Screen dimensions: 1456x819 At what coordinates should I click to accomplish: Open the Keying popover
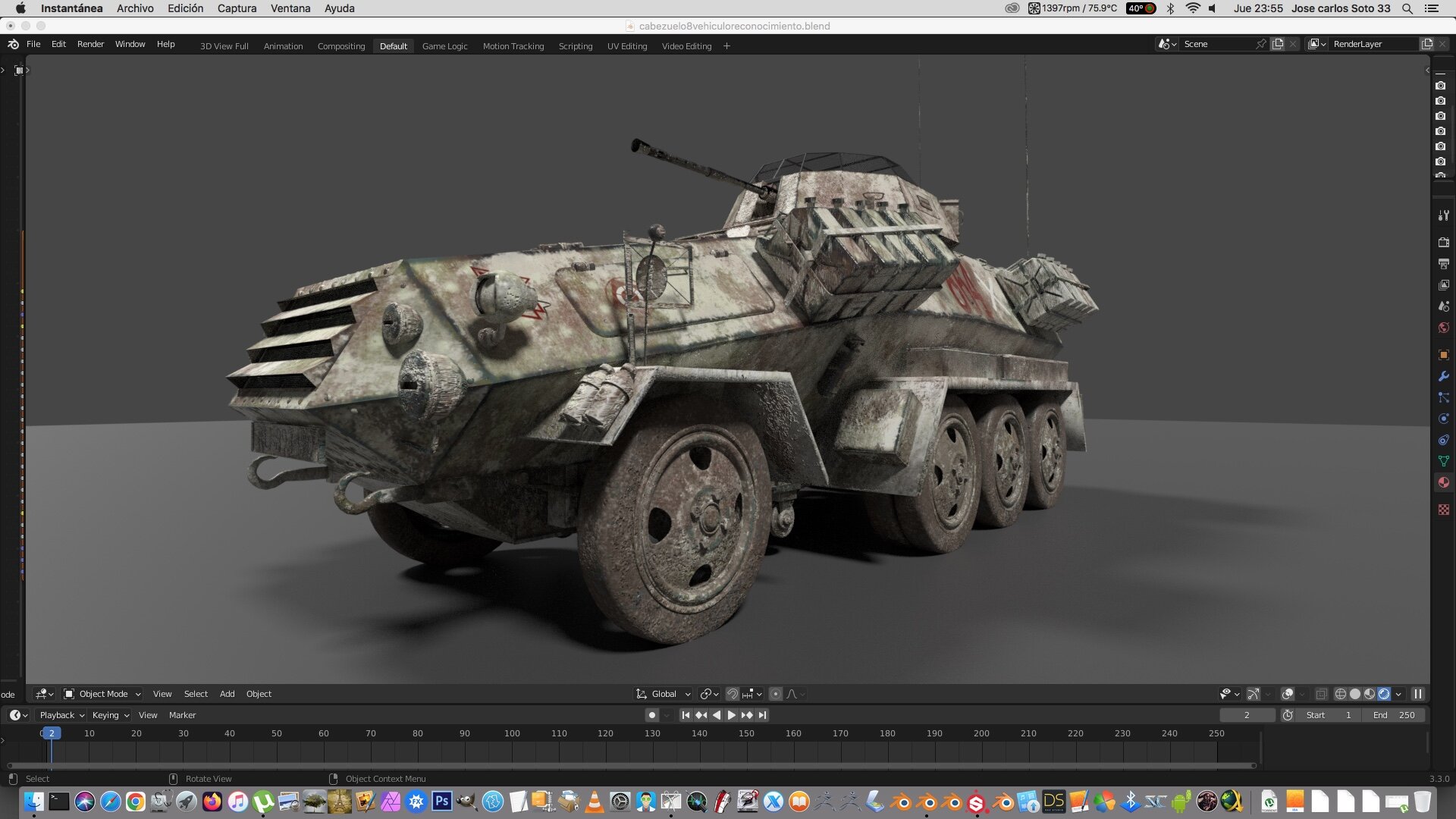click(x=110, y=715)
